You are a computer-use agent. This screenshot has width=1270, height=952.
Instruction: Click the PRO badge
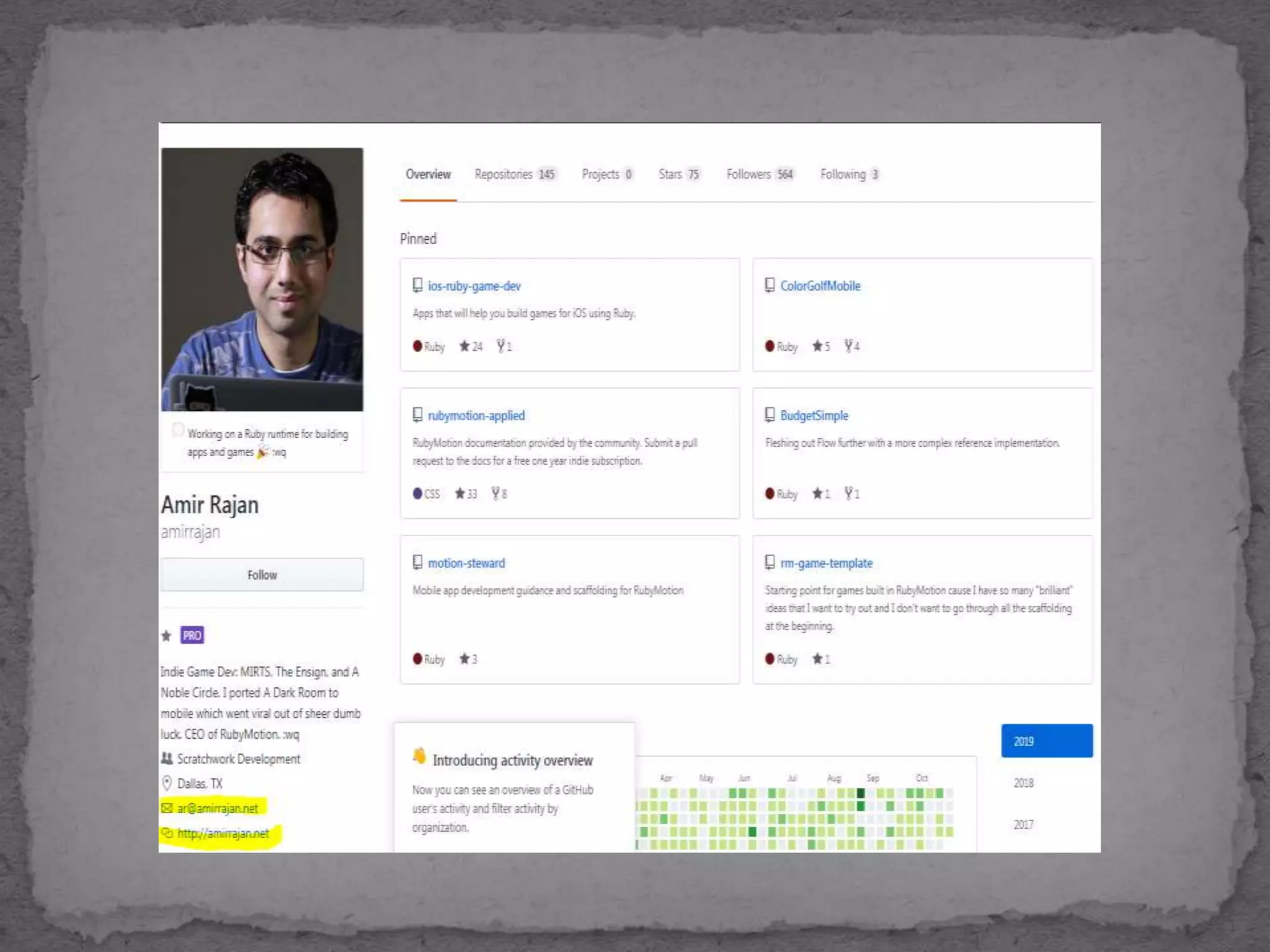(192, 635)
